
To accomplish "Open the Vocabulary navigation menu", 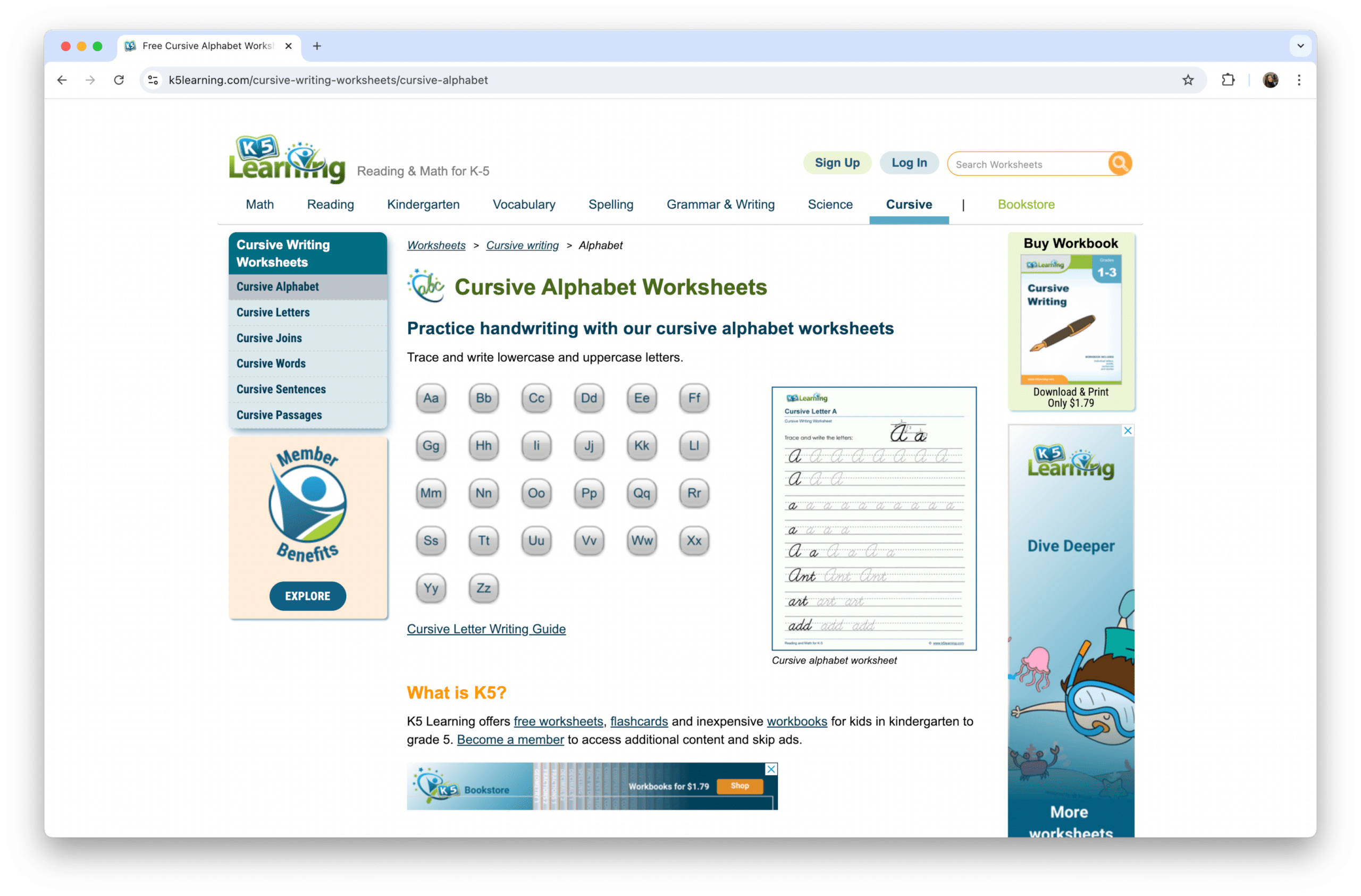I will (524, 204).
